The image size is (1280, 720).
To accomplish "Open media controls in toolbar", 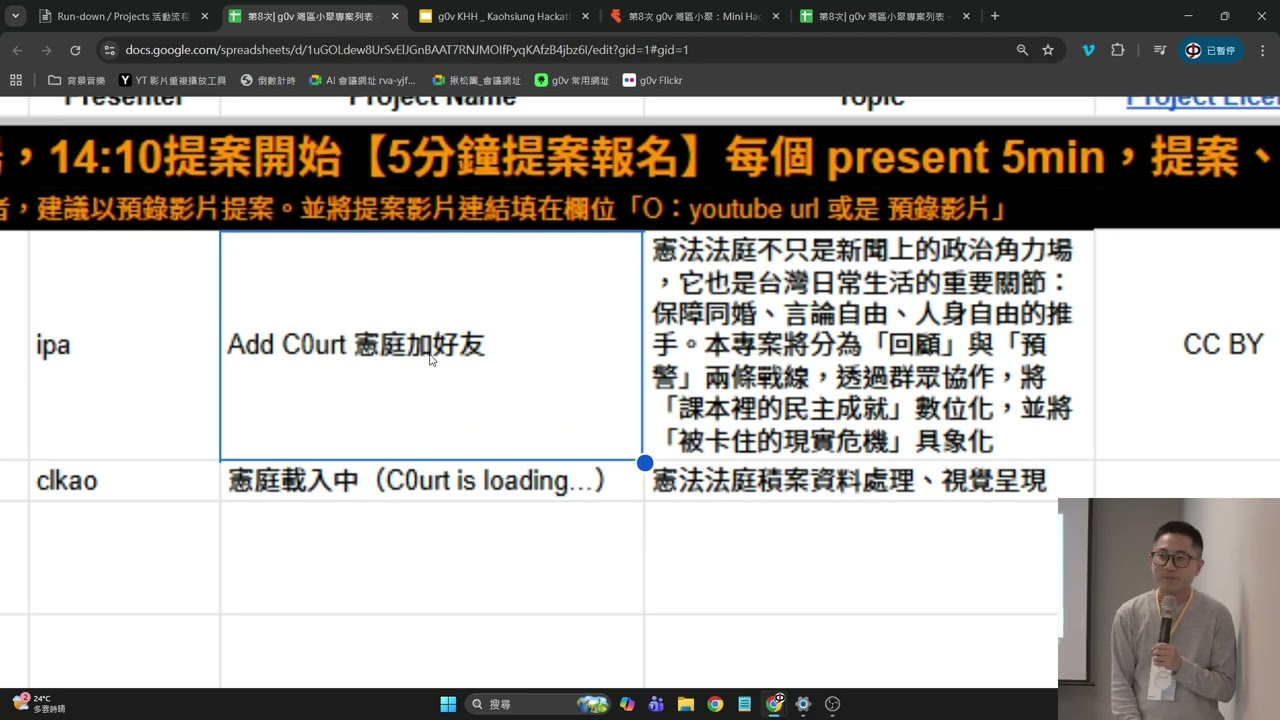I will [1160, 50].
